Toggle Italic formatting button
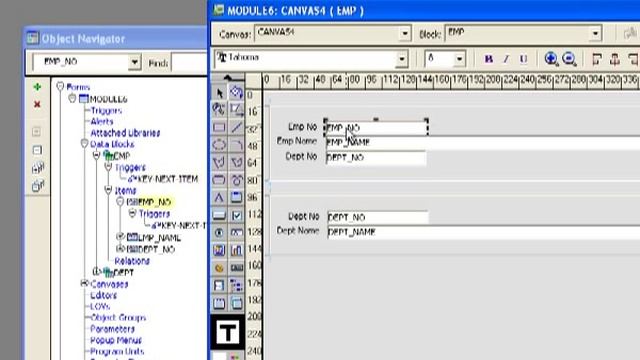The width and height of the screenshot is (640, 360). pyautogui.click(x=506, y=59)
